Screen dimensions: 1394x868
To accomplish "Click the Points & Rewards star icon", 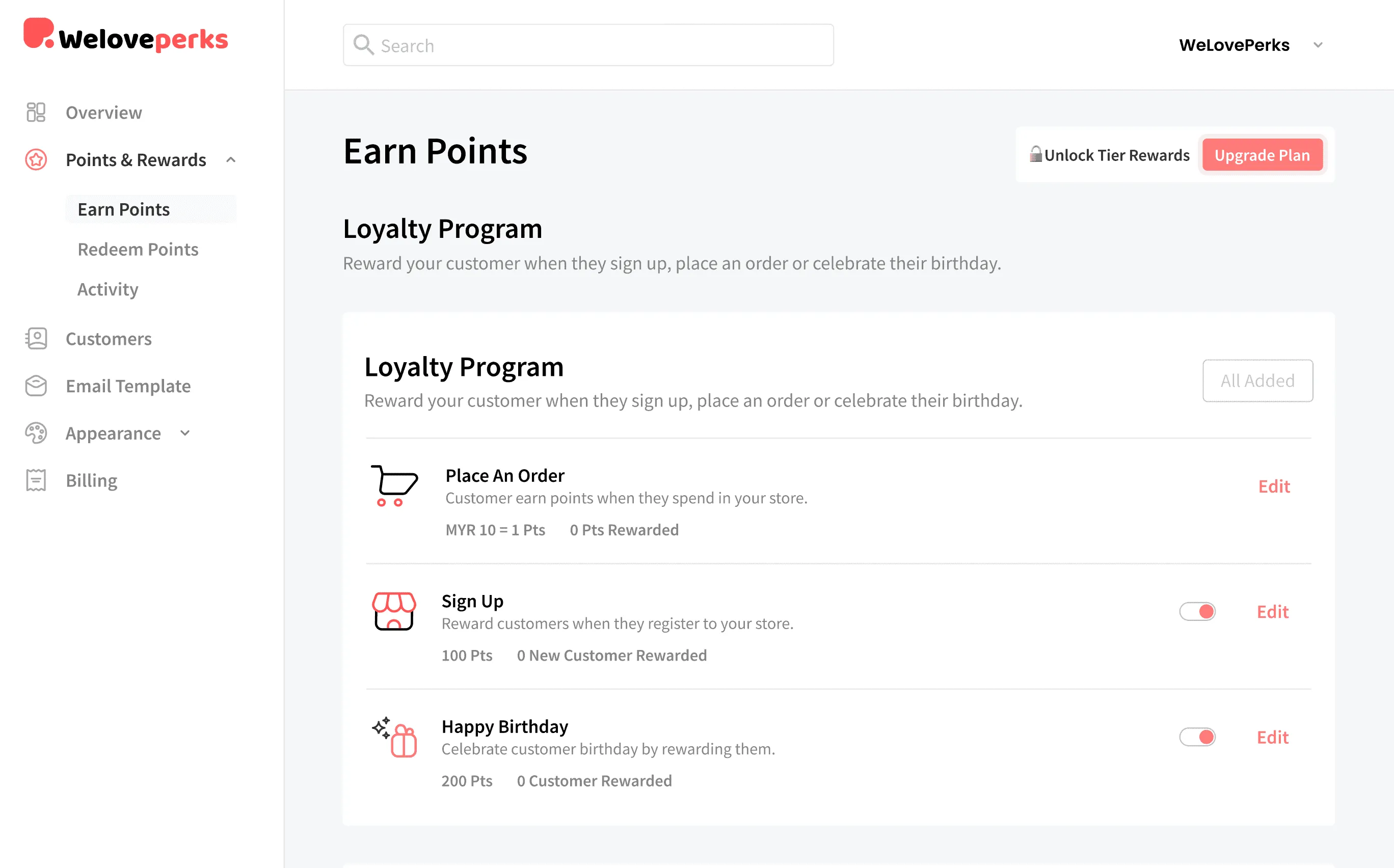I will (36, 159).
